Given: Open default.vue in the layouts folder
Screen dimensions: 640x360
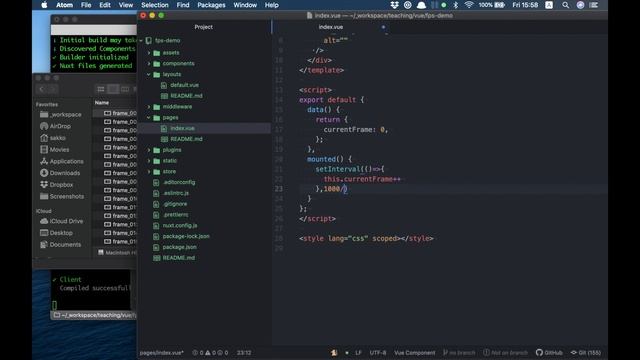Looking at the screenshot, I should [x=184, y=85].
